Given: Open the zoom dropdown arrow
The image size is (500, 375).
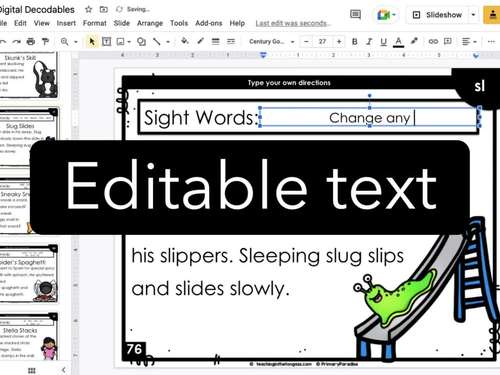Looking at the screenshot, I should click(x=76, y=42).
